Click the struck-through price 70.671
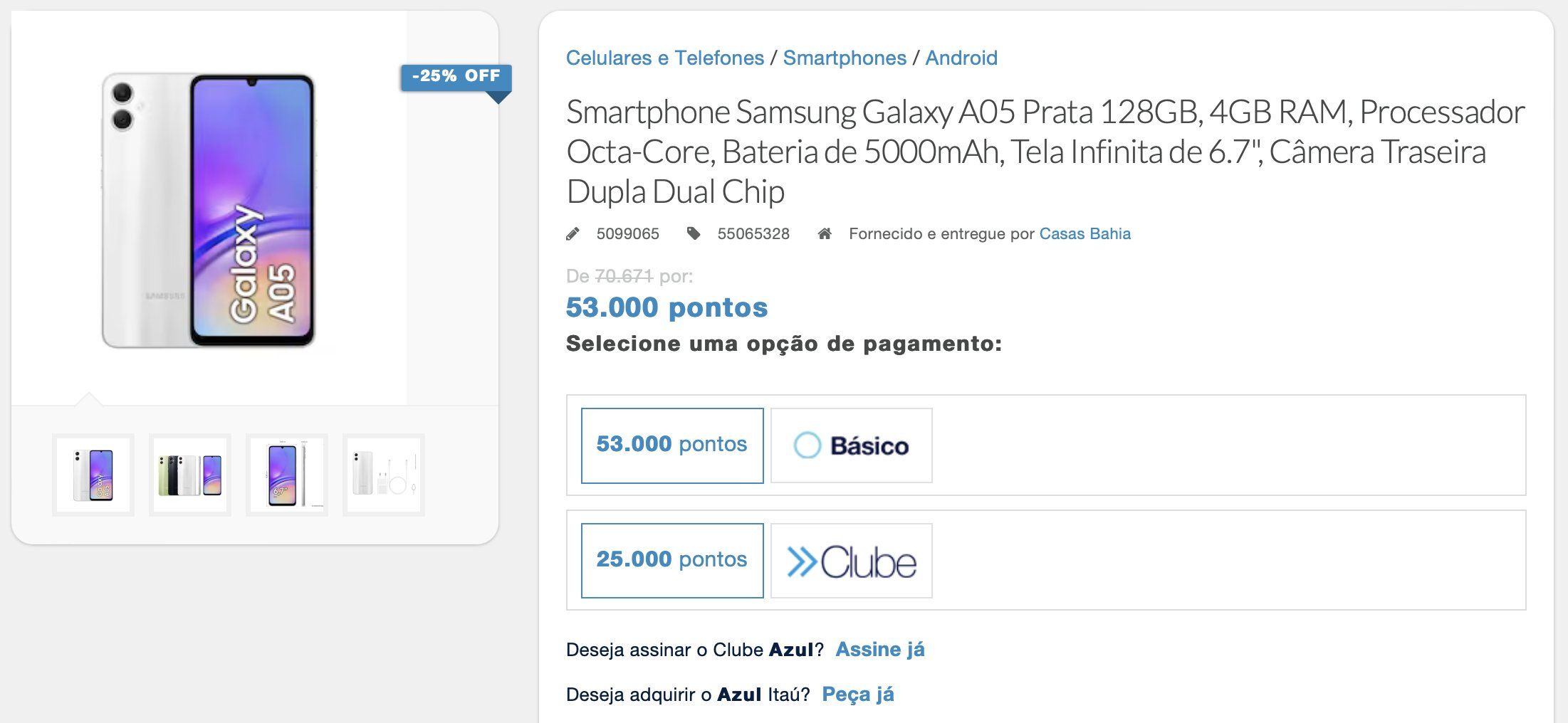The image size is (1568, 723). click(x=624, y=276)
